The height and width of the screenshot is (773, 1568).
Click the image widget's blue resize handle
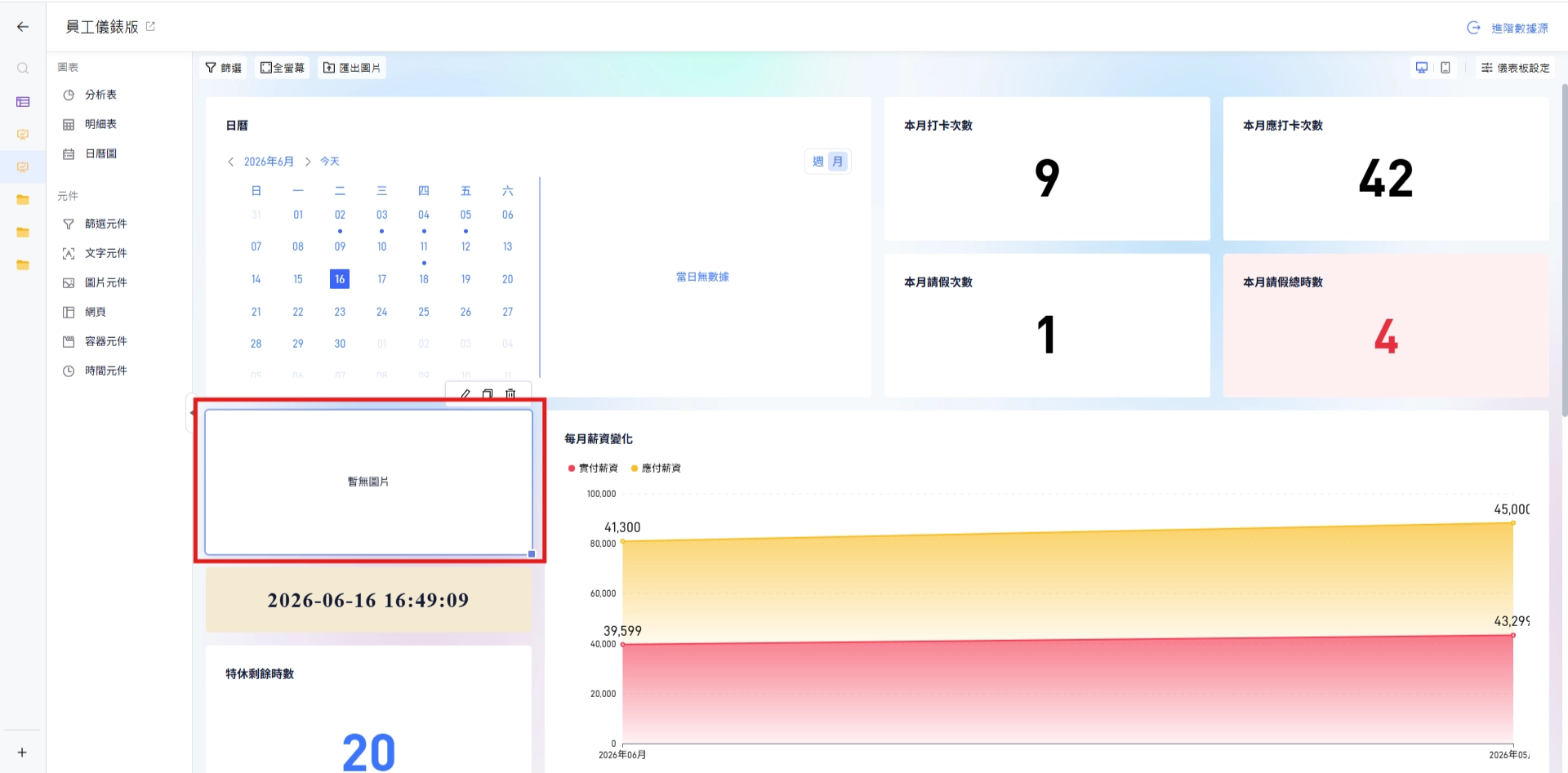[x=532, y=554]
